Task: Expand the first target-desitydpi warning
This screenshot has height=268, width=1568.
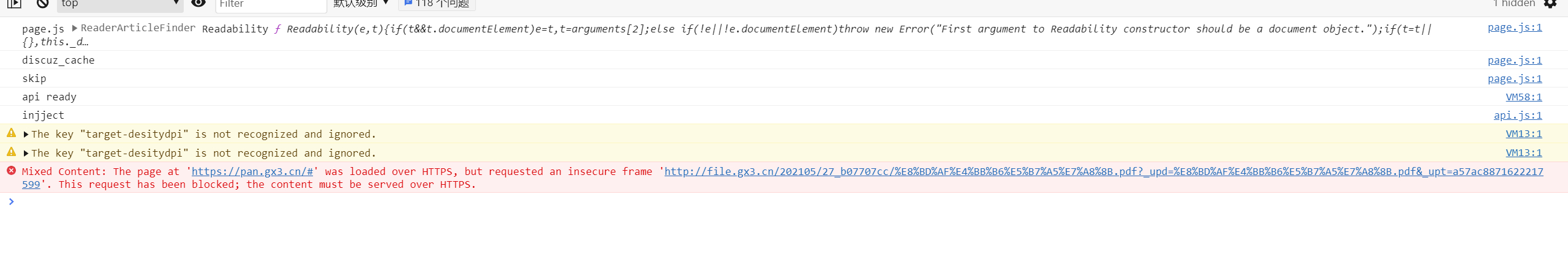Action: [26, 135]
